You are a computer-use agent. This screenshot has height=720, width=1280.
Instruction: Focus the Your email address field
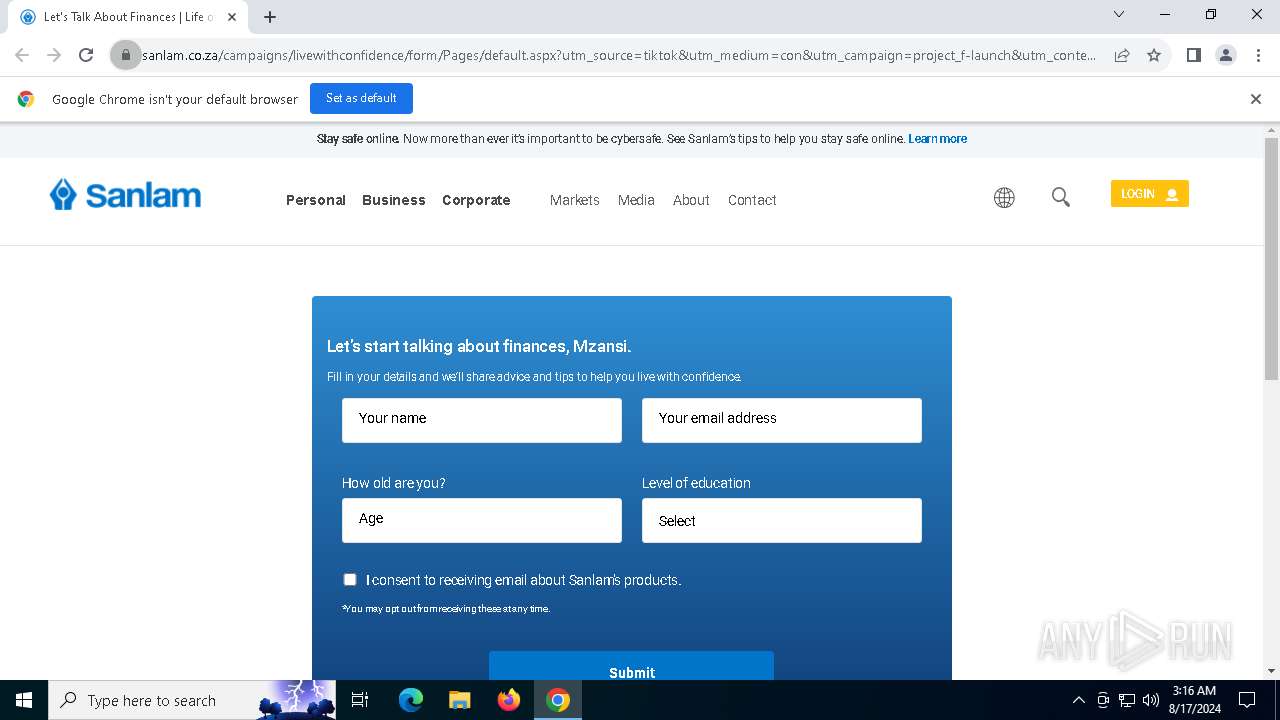point(782,420)
